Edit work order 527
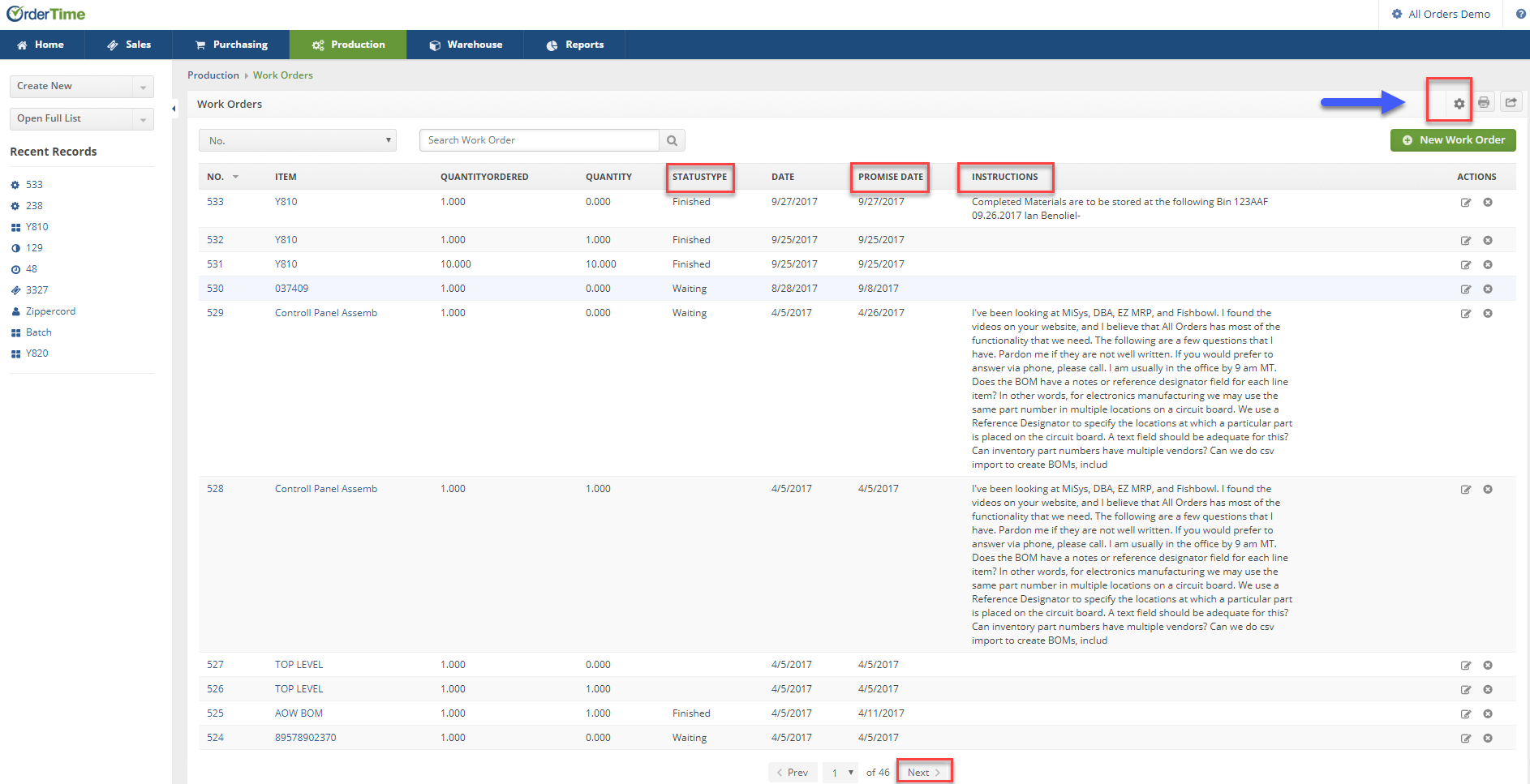The width and height of the screenshot is (1530, 784). pos(1466,666)
